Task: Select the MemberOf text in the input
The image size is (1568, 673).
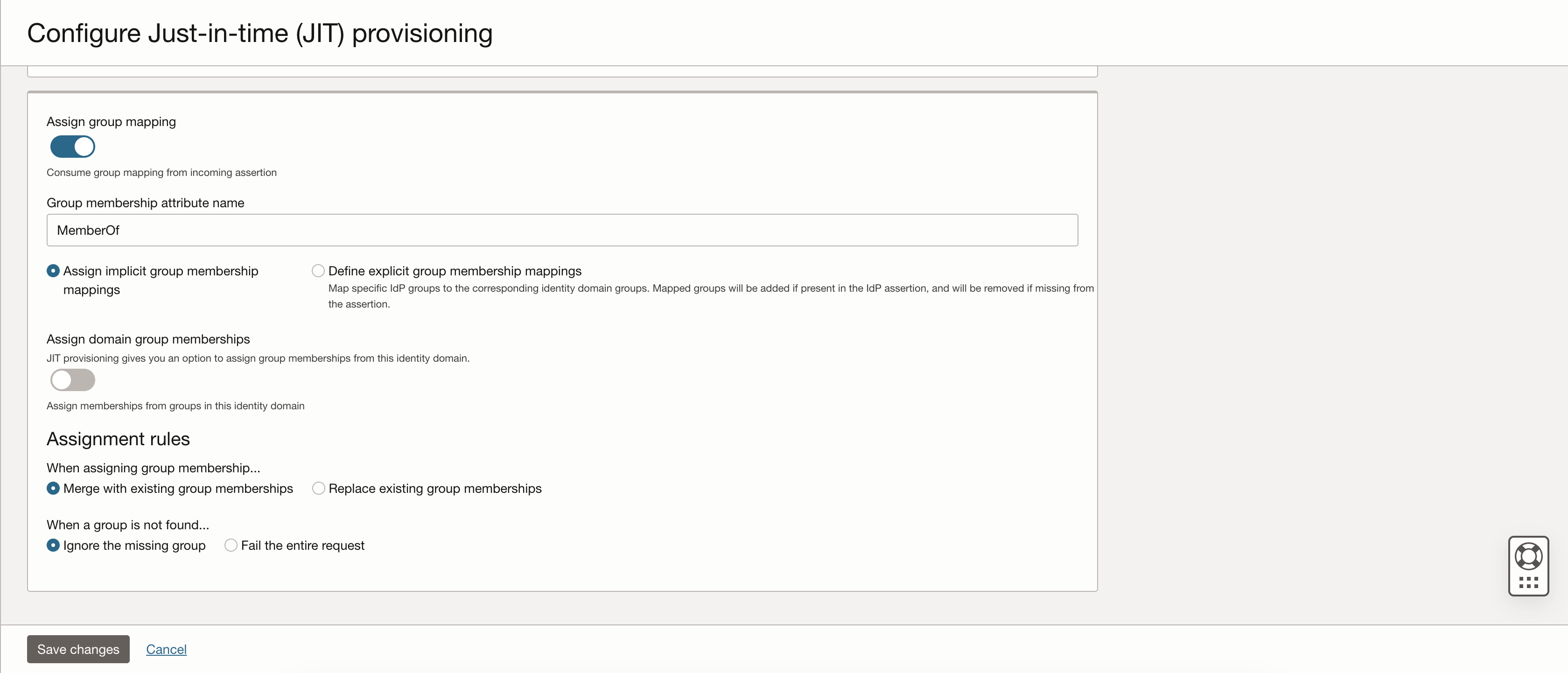Action: click(88, 230)
